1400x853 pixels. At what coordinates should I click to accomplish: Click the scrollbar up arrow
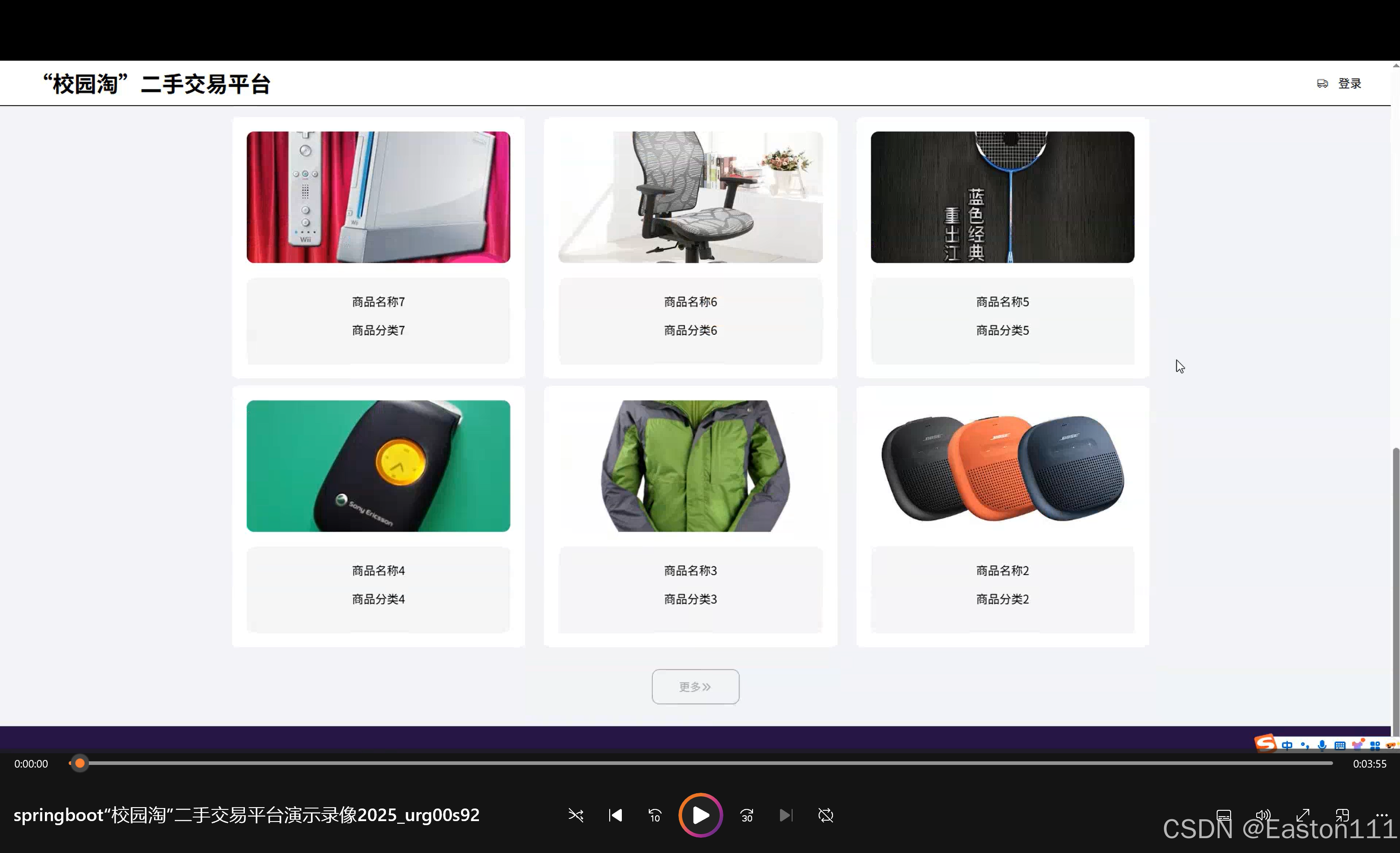pyautogui.click(x=1396, y=66)
